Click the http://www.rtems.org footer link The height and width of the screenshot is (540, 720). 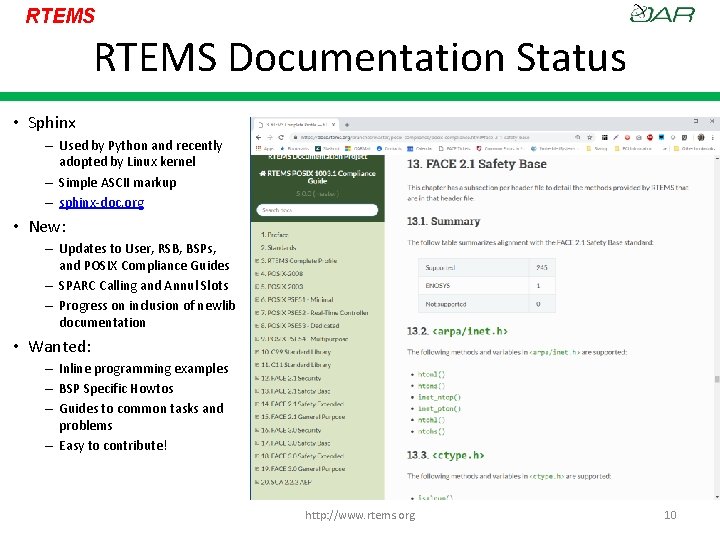click(360, 515)
